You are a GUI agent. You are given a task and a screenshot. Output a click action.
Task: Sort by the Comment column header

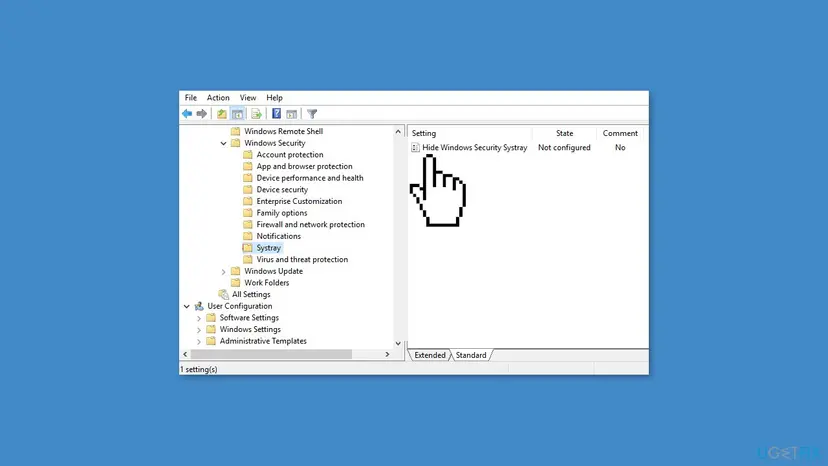tap(620, 133)
